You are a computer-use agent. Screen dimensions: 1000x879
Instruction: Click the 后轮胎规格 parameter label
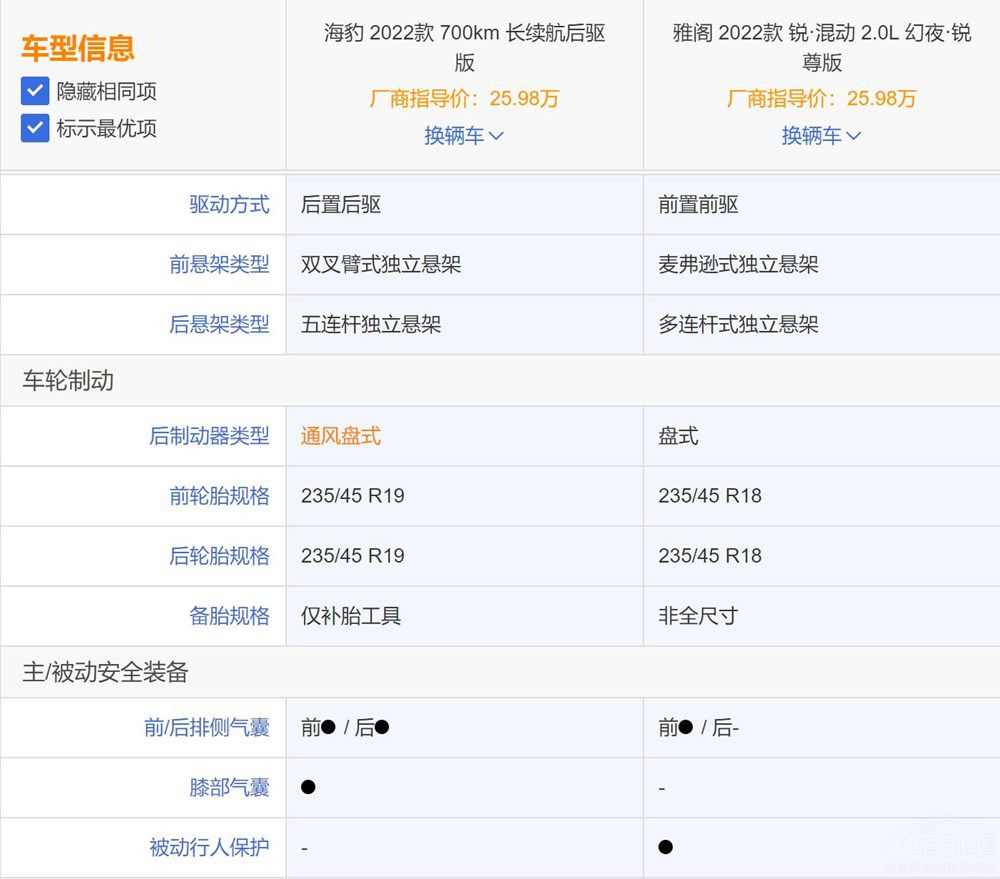(219, 556)
